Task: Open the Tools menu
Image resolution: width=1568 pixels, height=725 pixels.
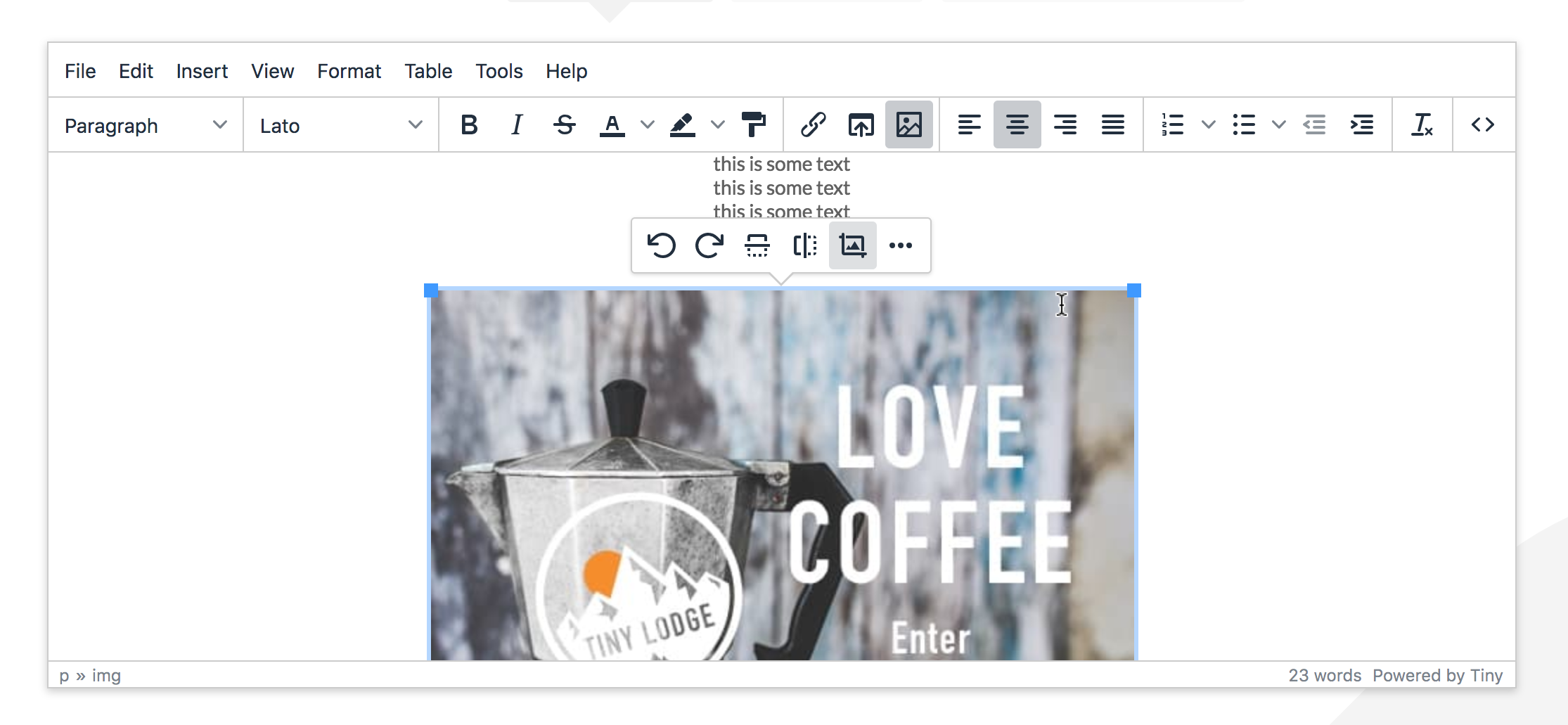Action: tap(499, 71)
